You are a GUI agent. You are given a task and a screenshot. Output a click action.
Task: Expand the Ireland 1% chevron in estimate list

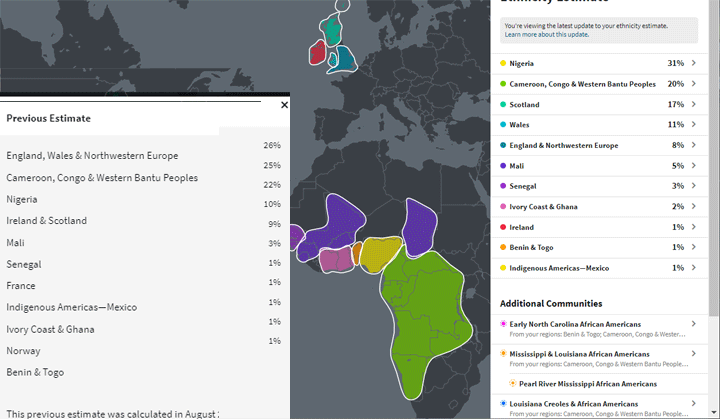(693, 227)
